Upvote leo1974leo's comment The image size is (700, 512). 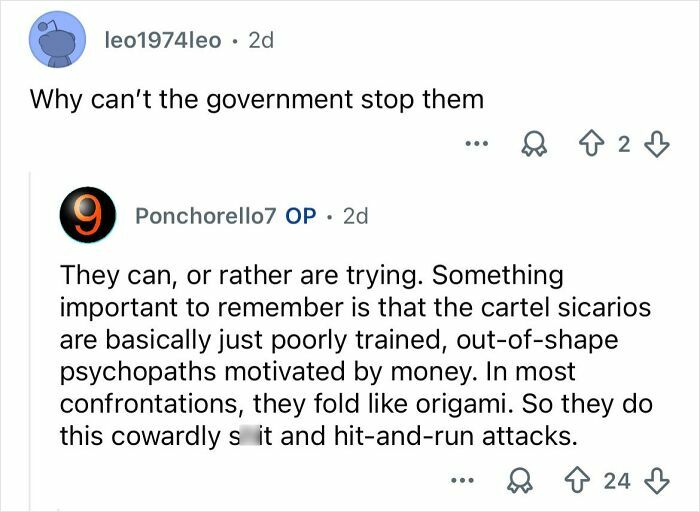click(594, 144)
